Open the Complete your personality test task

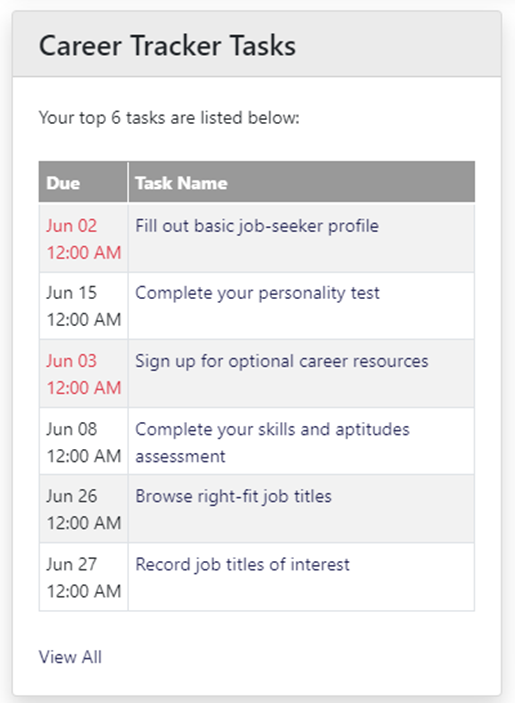click(257, 293)
